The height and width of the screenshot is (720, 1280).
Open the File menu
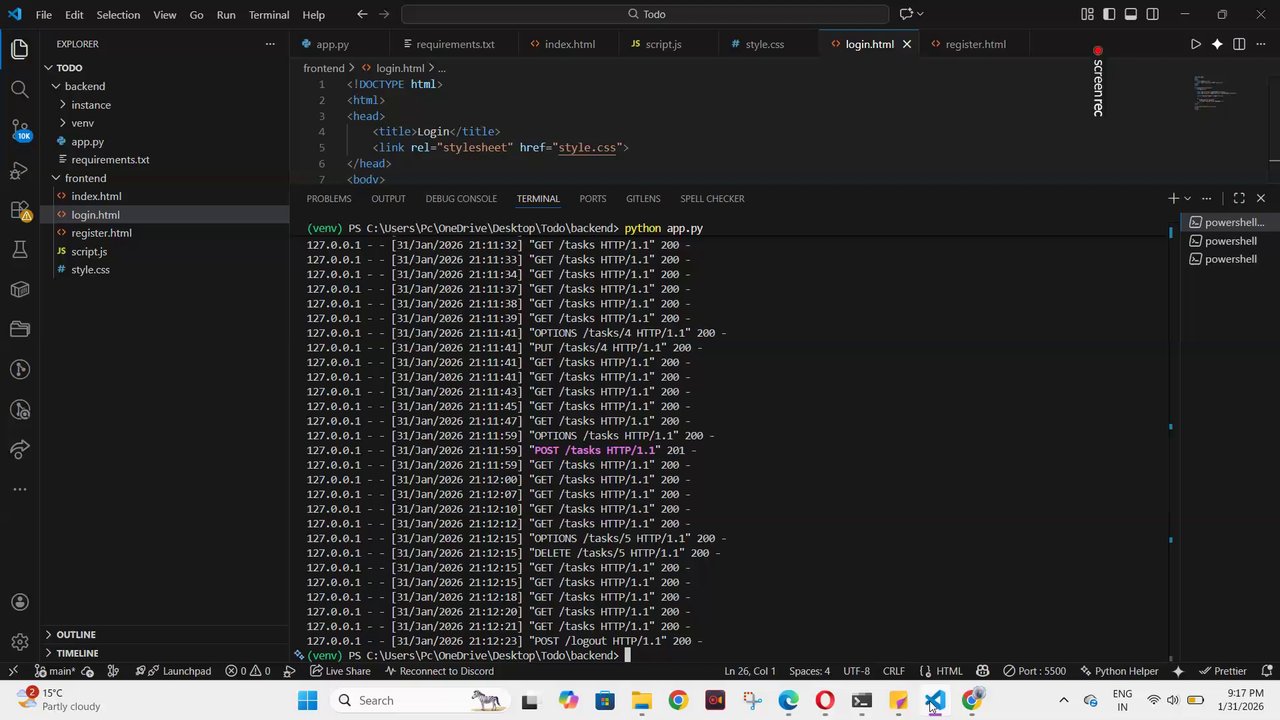point(44,15)
